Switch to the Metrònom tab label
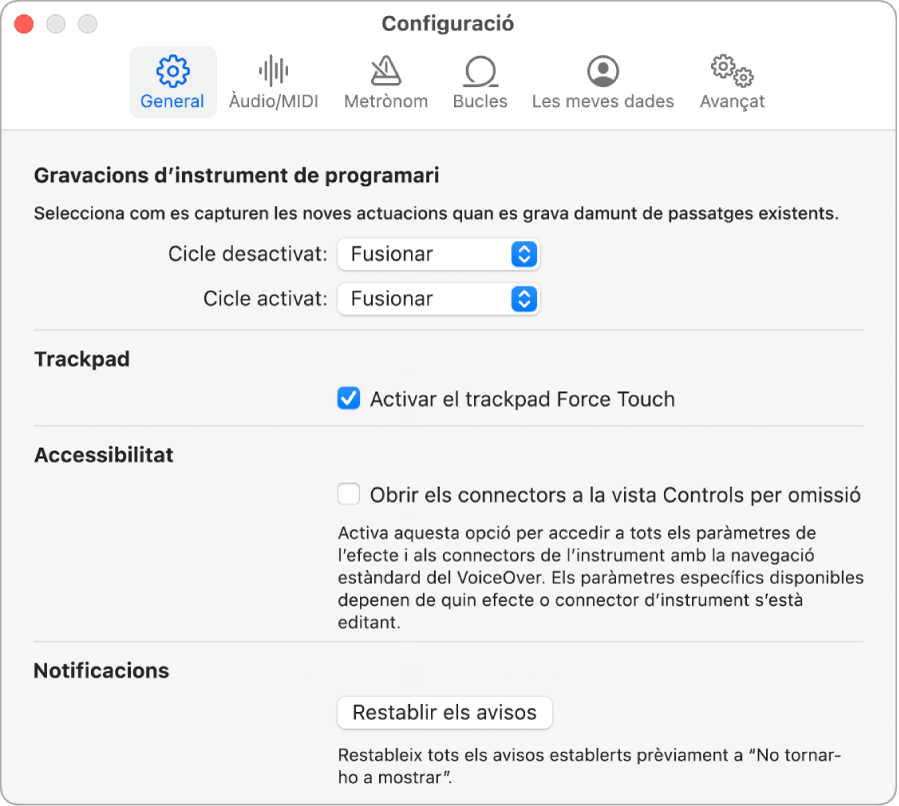Viewport: 899px width, 806px height. click(385, 101)
